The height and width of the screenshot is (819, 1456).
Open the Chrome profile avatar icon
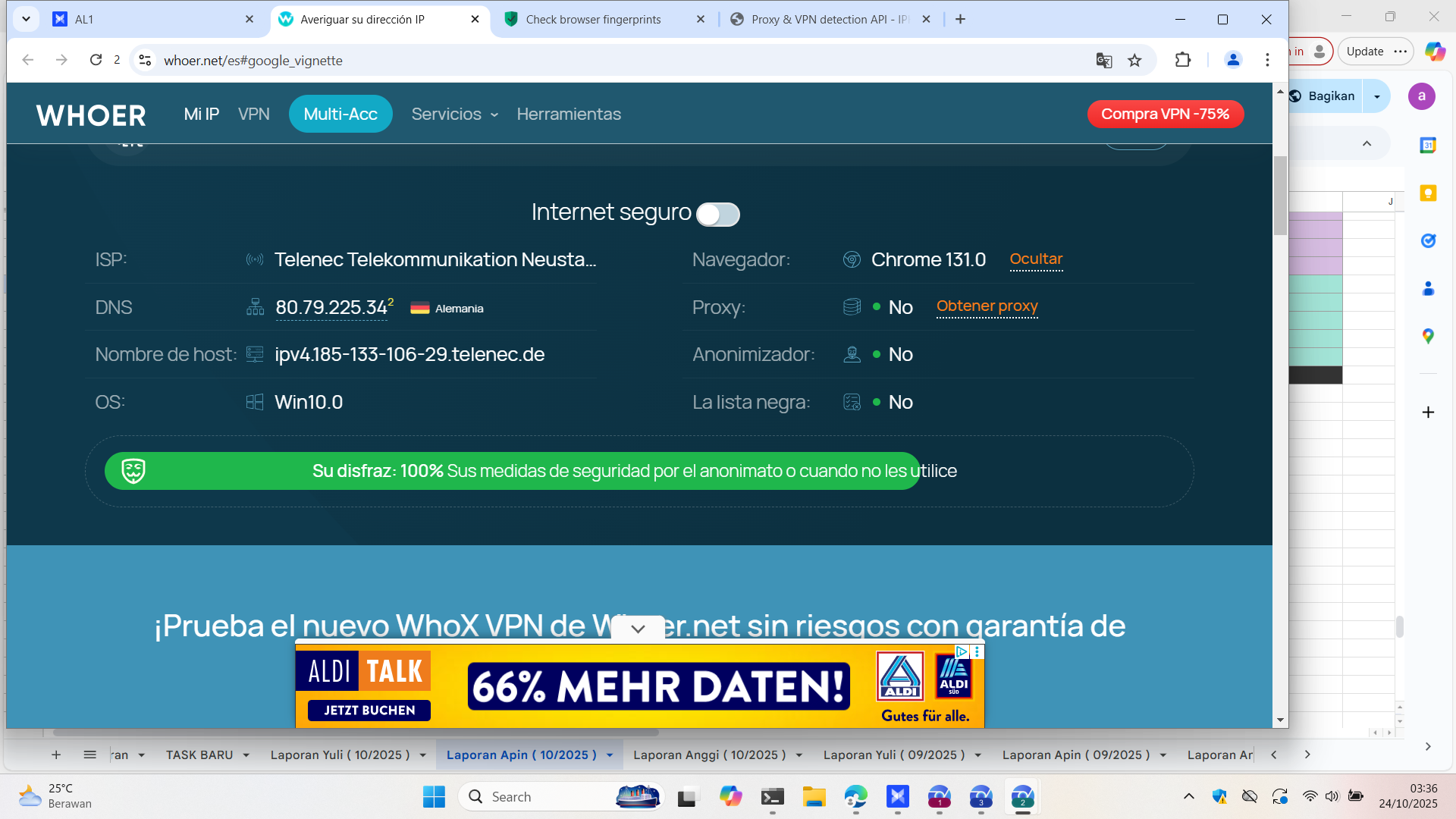(1233, 60)
